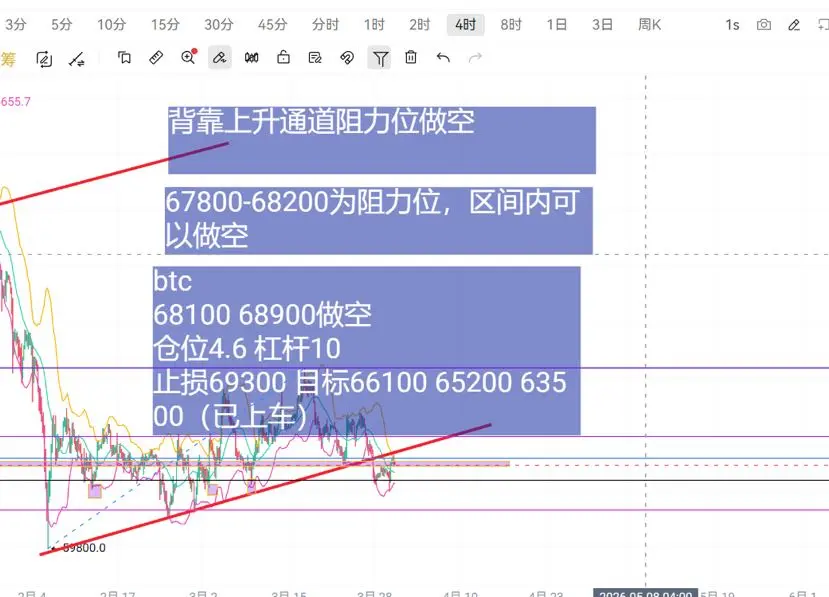Select the 67800-68200为阻力位 text annotation
The width and height of the screenshot is (829, 597).
point(379,221)
